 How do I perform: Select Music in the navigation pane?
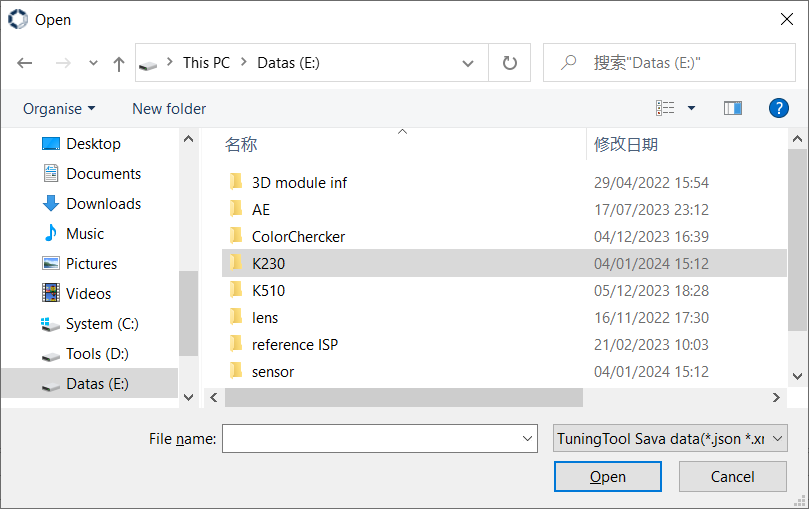[85, 234]
